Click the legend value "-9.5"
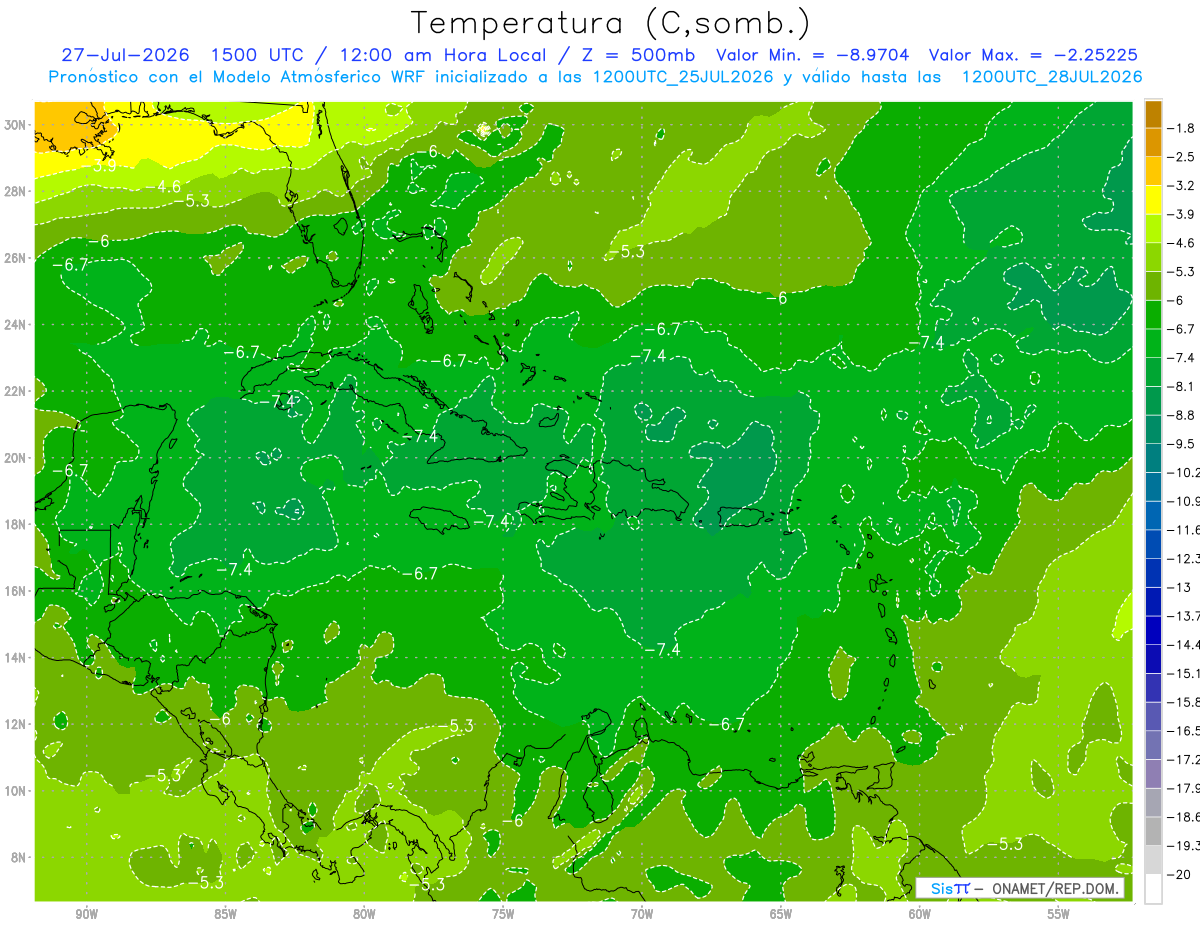The height and width of the screenshot is (927, 1200). 1181,444
